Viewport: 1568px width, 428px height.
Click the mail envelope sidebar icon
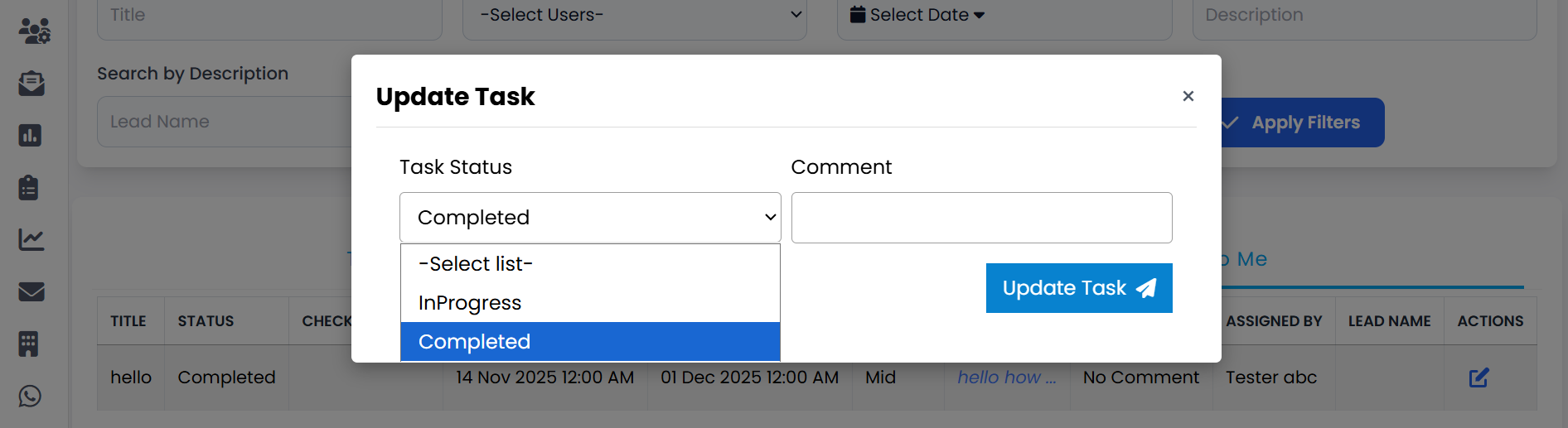pyautogui.click(x=31, y=292)
